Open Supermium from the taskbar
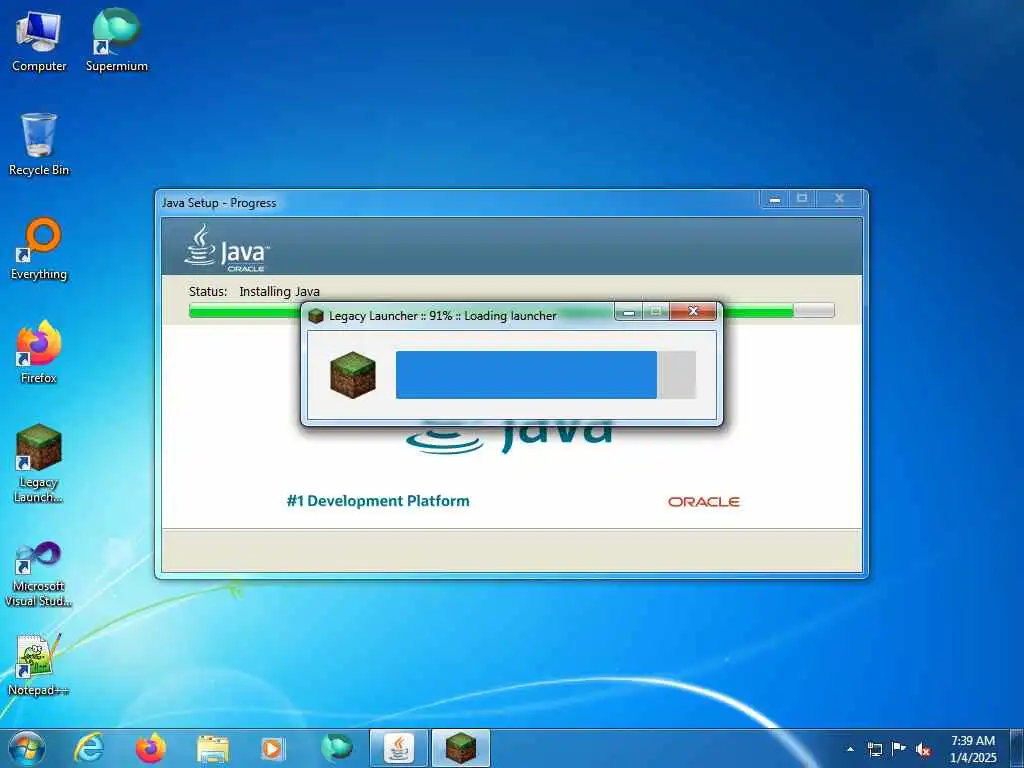Screen dimensions: 1024x768 pyautogui.click(x=336, y=748)
